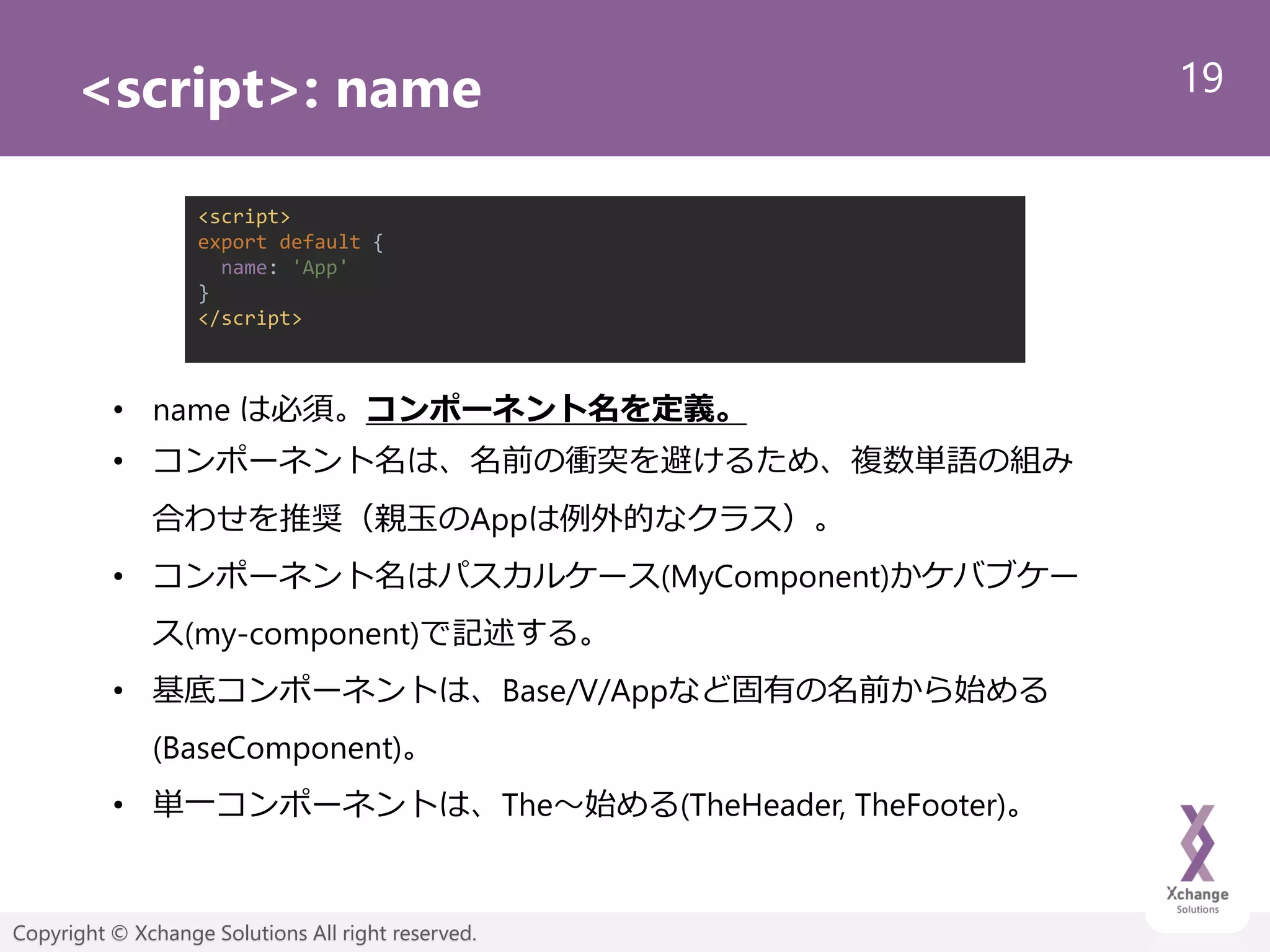1270x952 pixels.
Task: Click the copyright notice in the footer
Action: pos(244,933)
